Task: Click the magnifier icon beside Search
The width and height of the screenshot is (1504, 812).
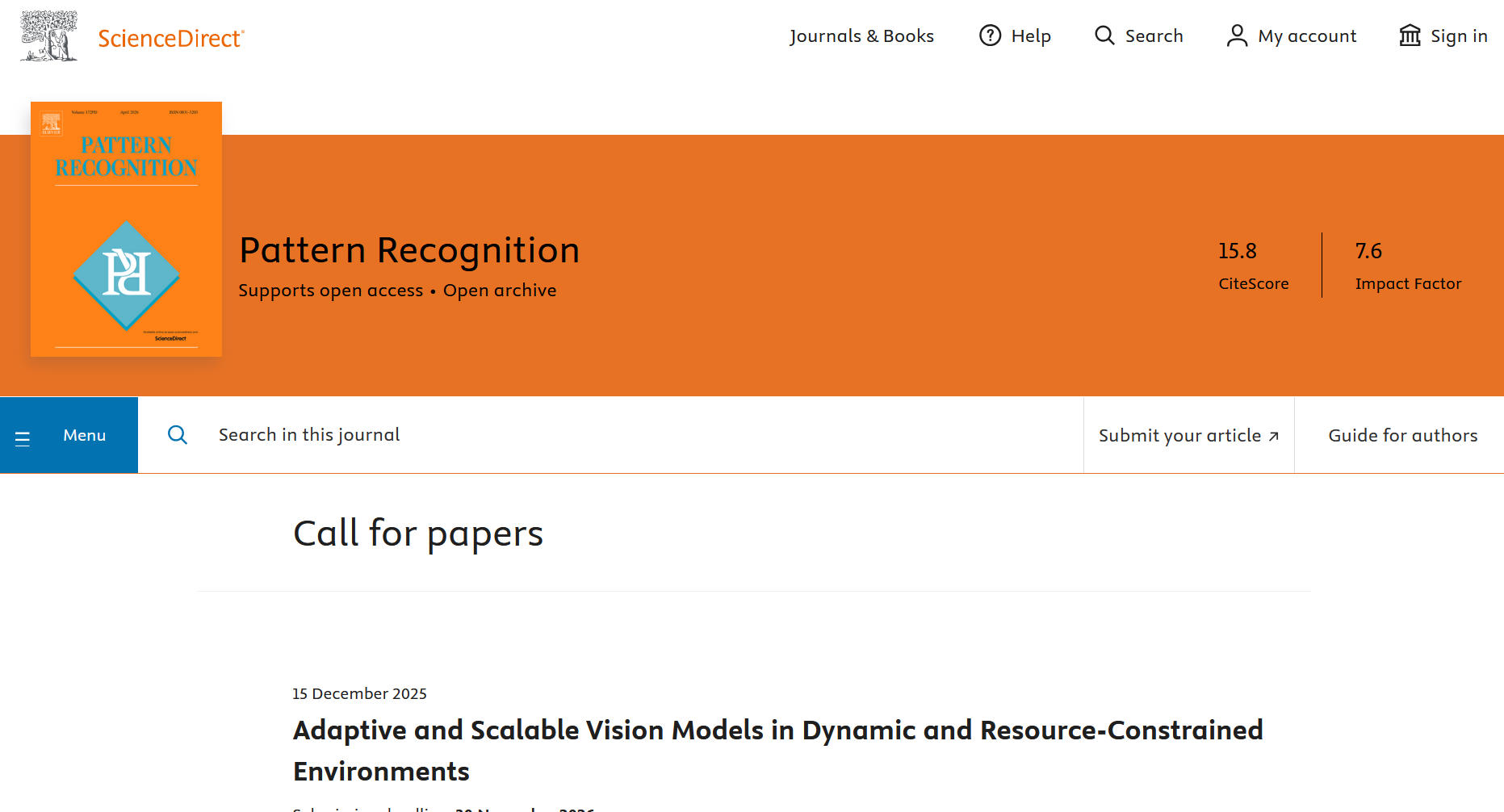Action: click(x=1104, y=36)
